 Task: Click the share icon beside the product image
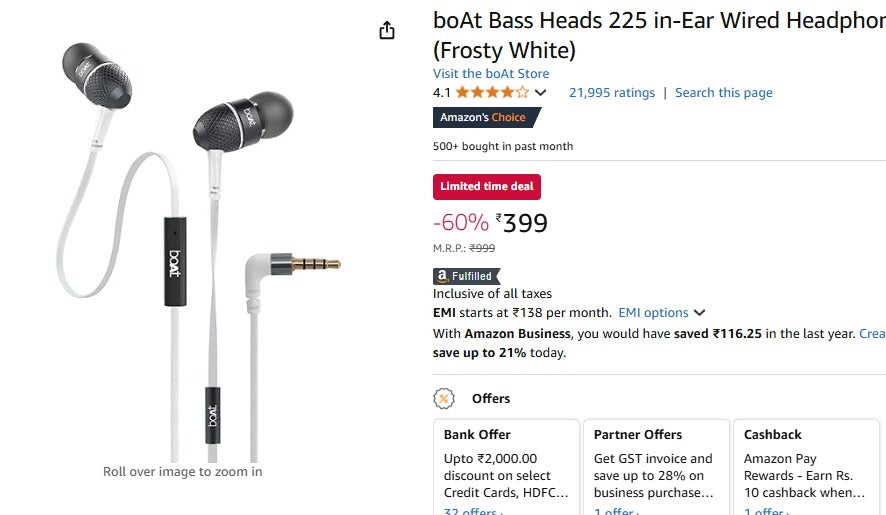tap(388, 31)
